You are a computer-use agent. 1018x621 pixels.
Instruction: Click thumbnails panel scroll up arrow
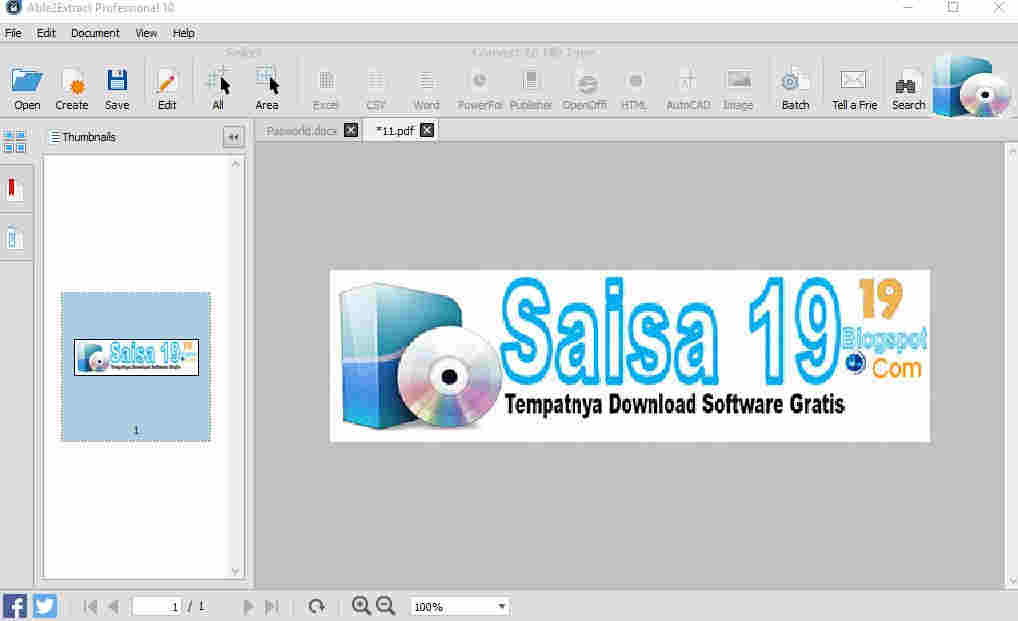click(x=236, y=164)
